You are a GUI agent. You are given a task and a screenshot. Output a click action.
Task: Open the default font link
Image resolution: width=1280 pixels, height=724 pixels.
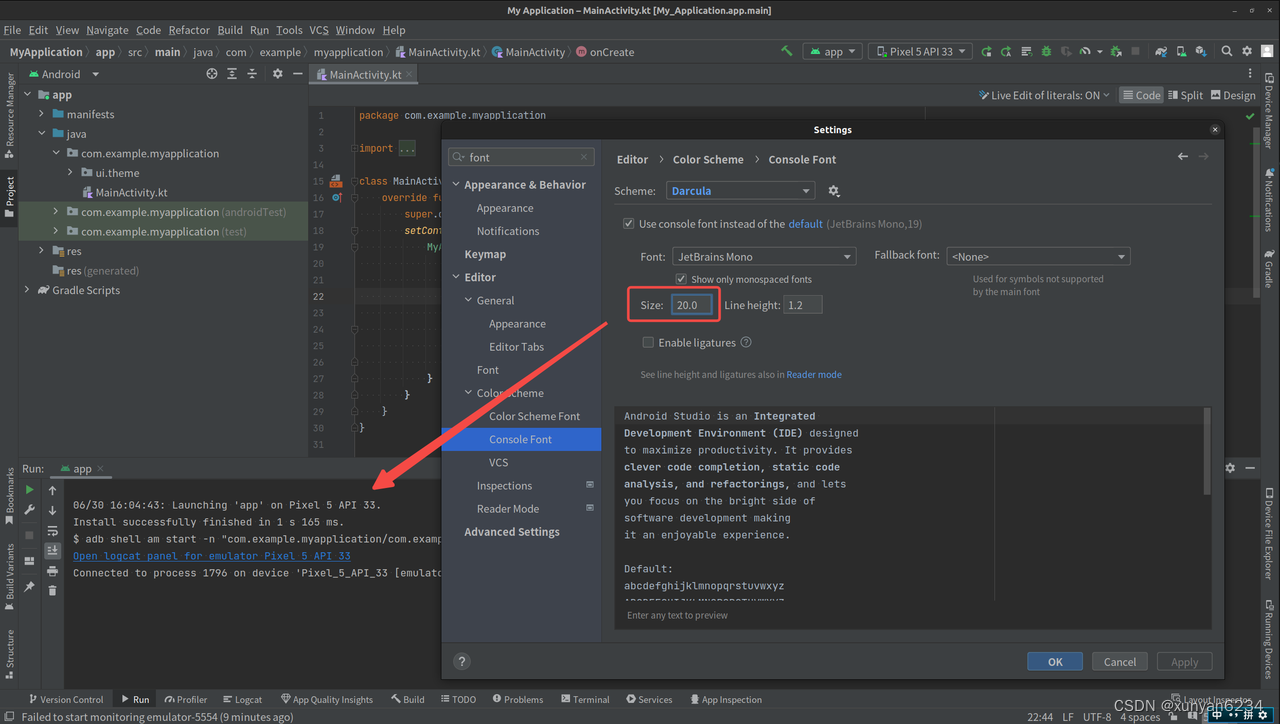pyautogui.click(x=805, y=224)
